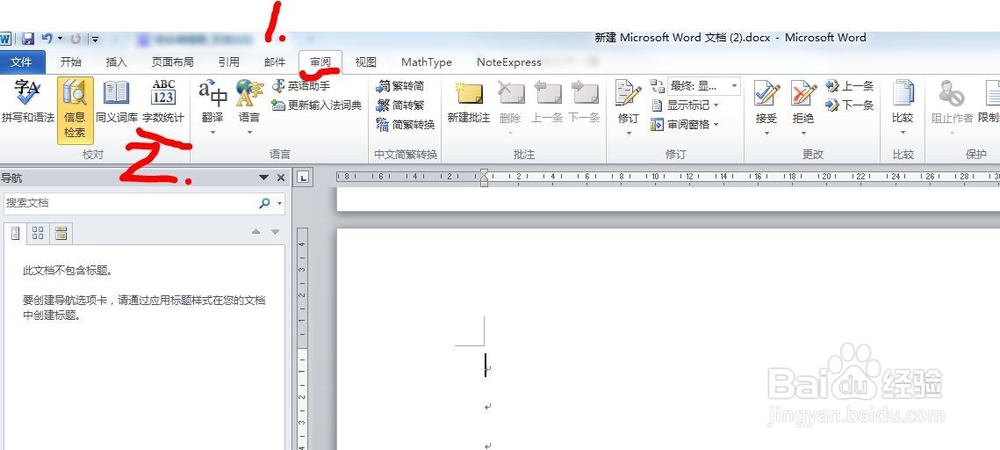This screenshot has width=1000, height=450.
Task: Open the MathType tab
Action: 427,62
